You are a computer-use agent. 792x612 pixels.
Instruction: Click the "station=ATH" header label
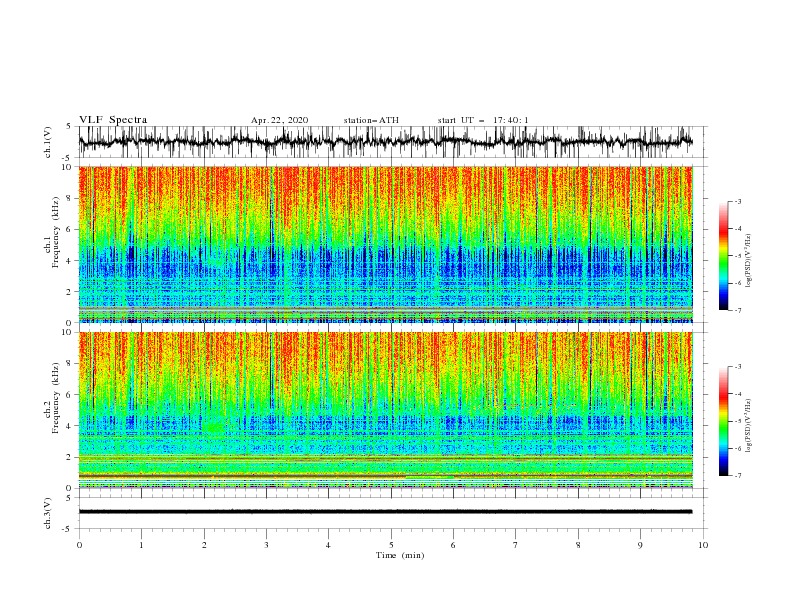pos(371,120)
